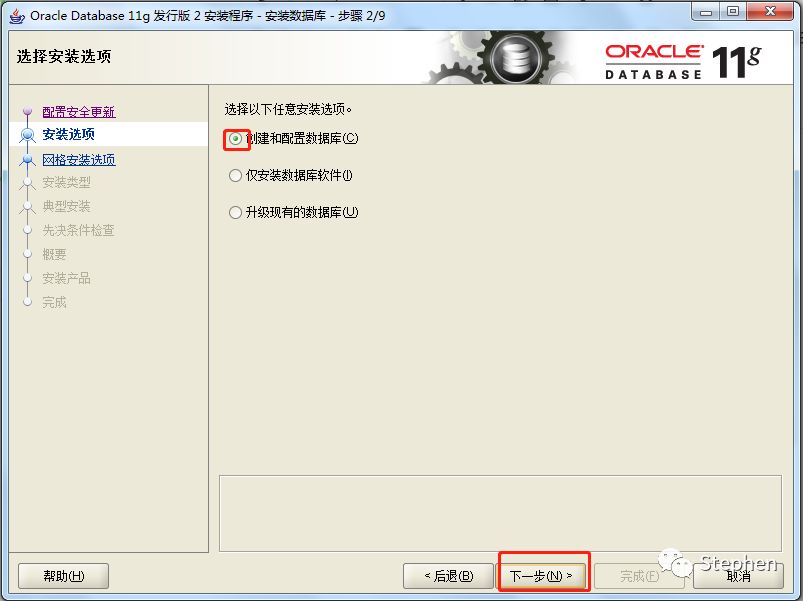Image resolution: width=803 pixels, height=601 pixels.
Task: Click the purple 配置安全更新 step marker
Action: click(x=28, y=111)
